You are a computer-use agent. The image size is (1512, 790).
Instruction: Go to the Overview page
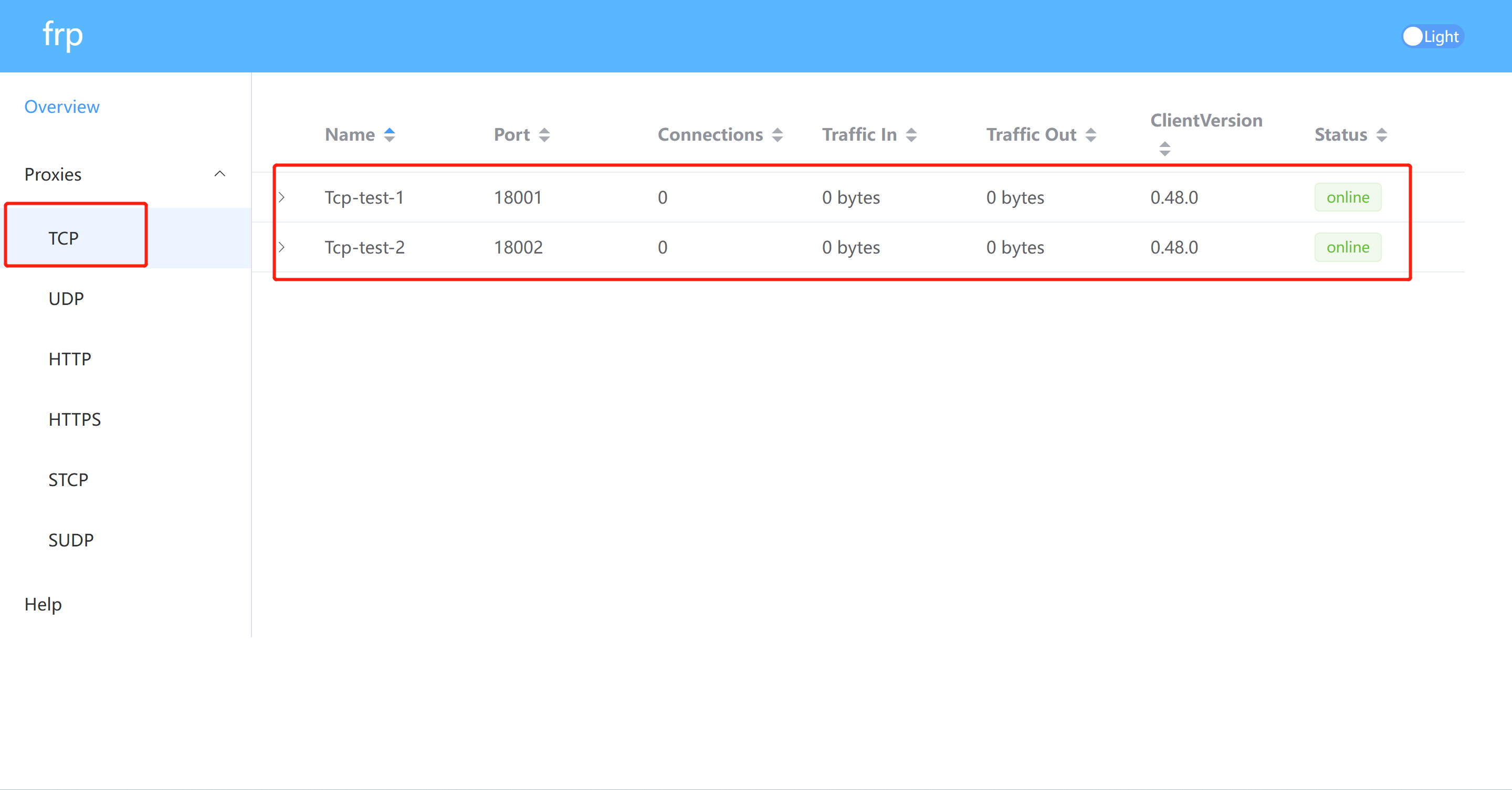pyautogui.click(x=61, y=107)
